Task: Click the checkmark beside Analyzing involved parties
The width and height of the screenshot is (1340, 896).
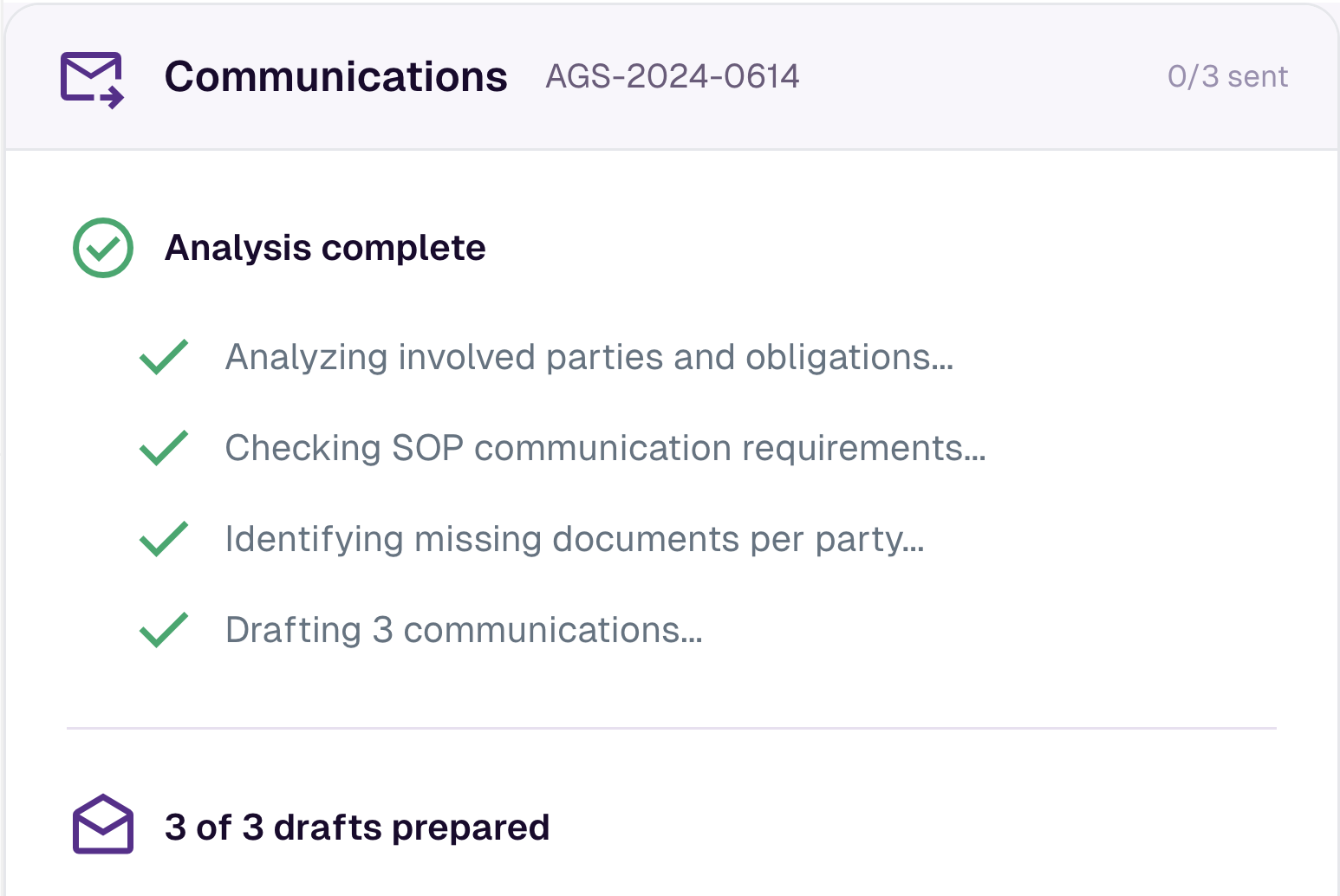Action: click(164, 357)
